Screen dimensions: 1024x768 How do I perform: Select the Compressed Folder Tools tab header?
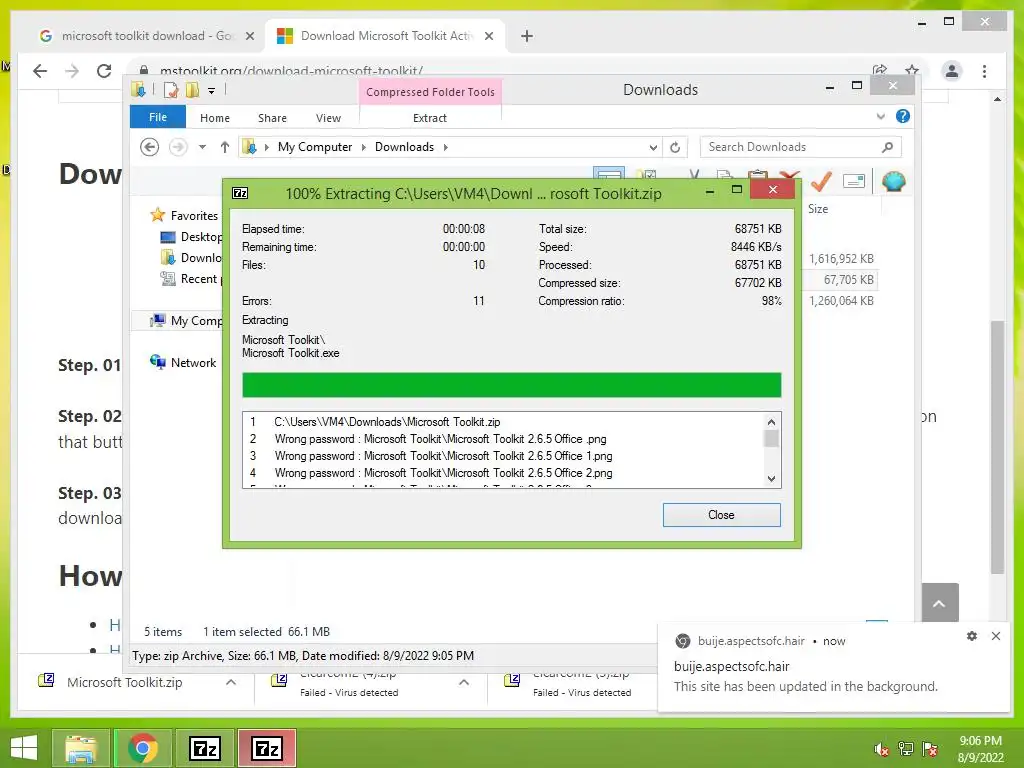pyautogui.click(x=430, y=91)
